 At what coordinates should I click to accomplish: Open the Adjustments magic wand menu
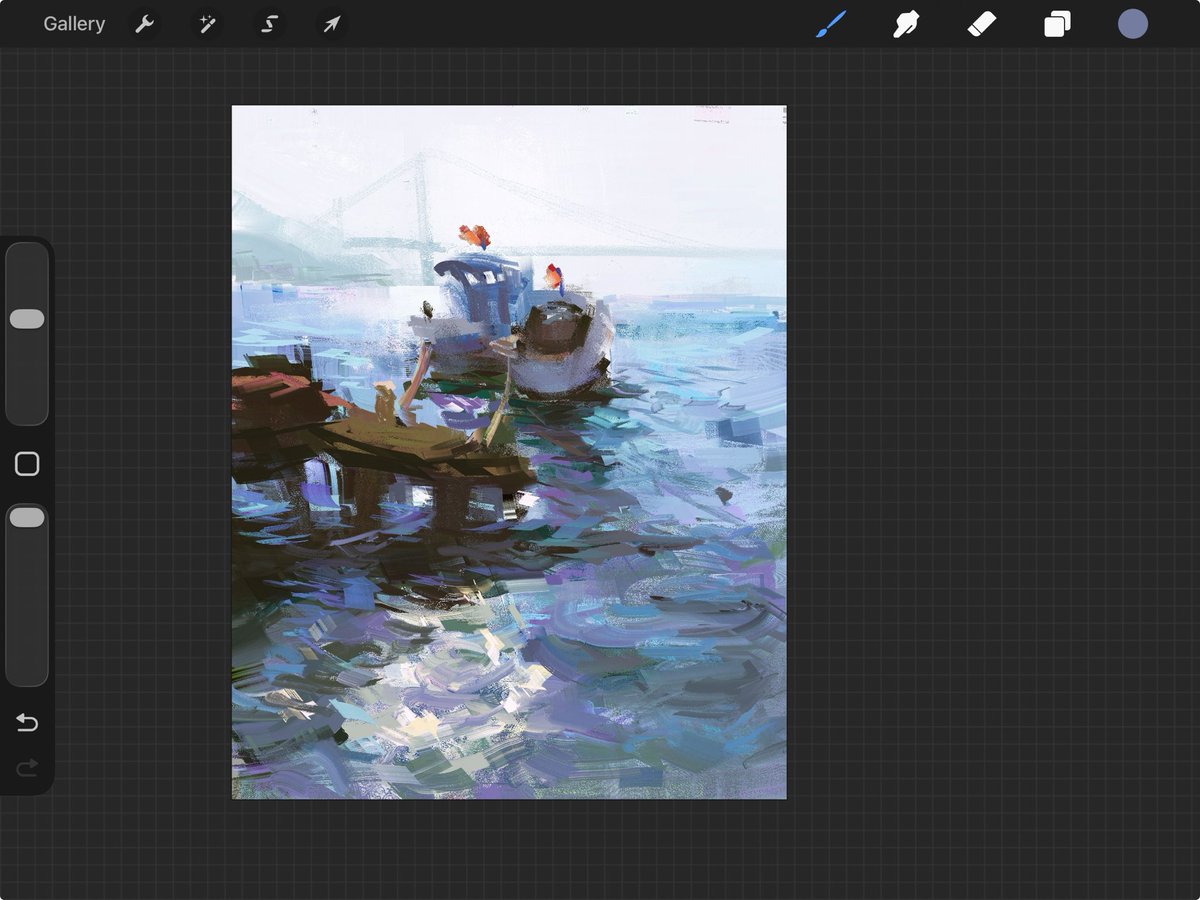pos(207,24)
